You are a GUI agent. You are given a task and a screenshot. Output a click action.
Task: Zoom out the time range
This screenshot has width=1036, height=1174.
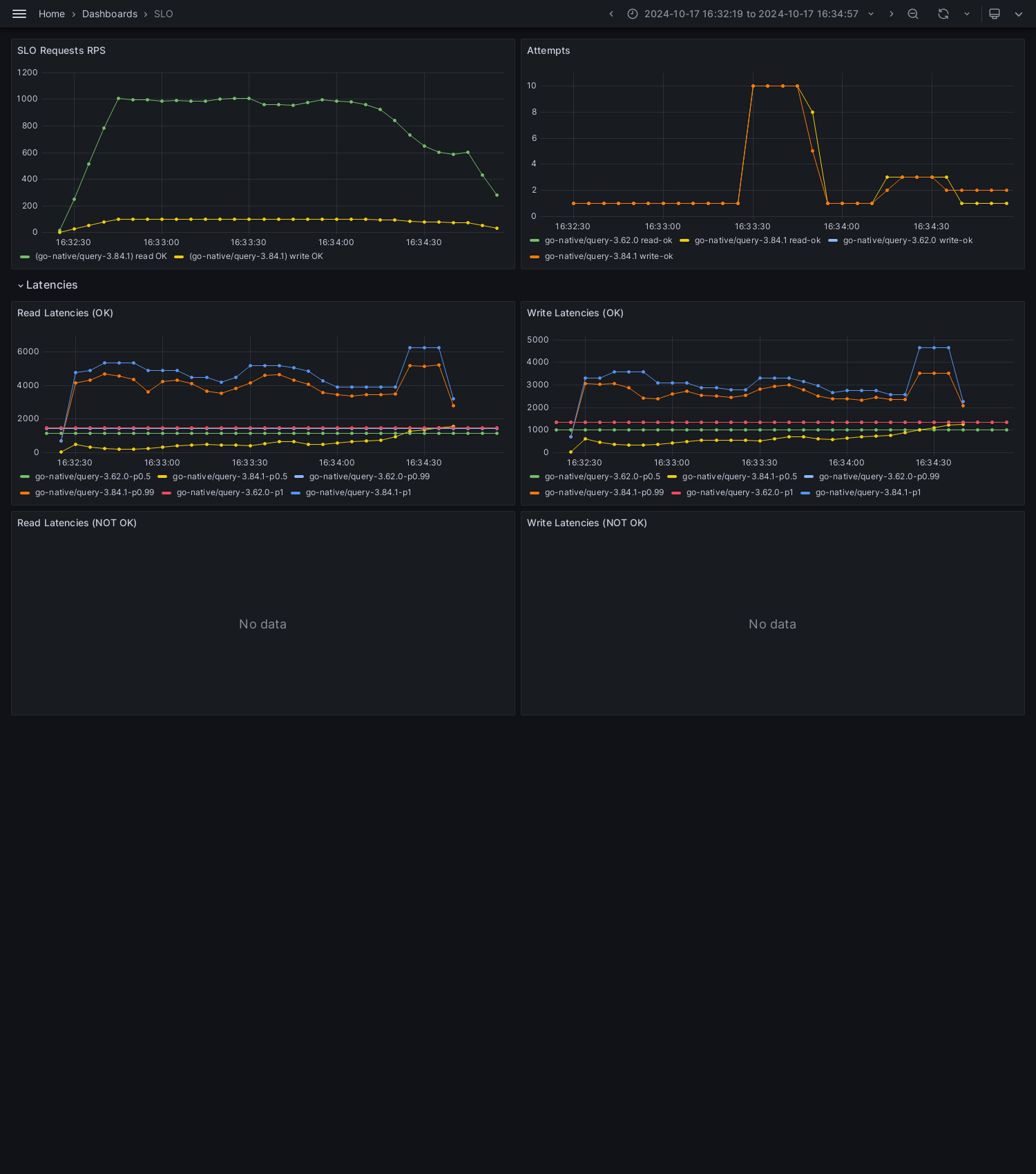point(913,14)
